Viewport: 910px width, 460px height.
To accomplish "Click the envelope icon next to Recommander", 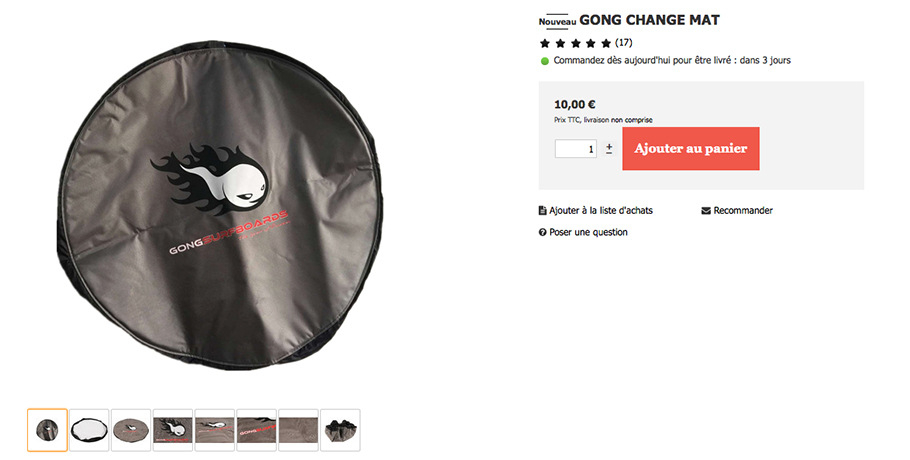I will click(706, 211).
